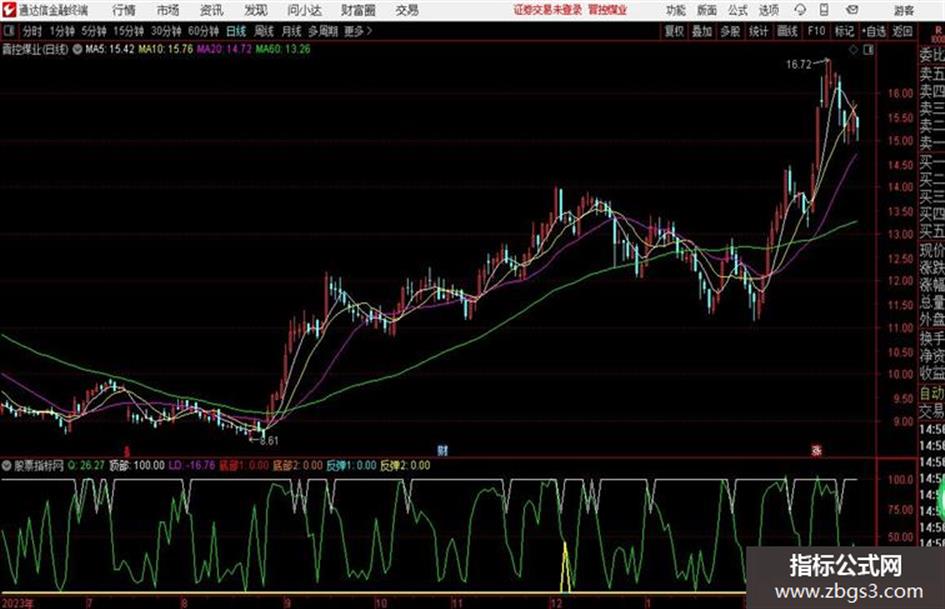Click the 多股 toolbar button
Viewport: 945px width, 609px height.
[730, 31]
